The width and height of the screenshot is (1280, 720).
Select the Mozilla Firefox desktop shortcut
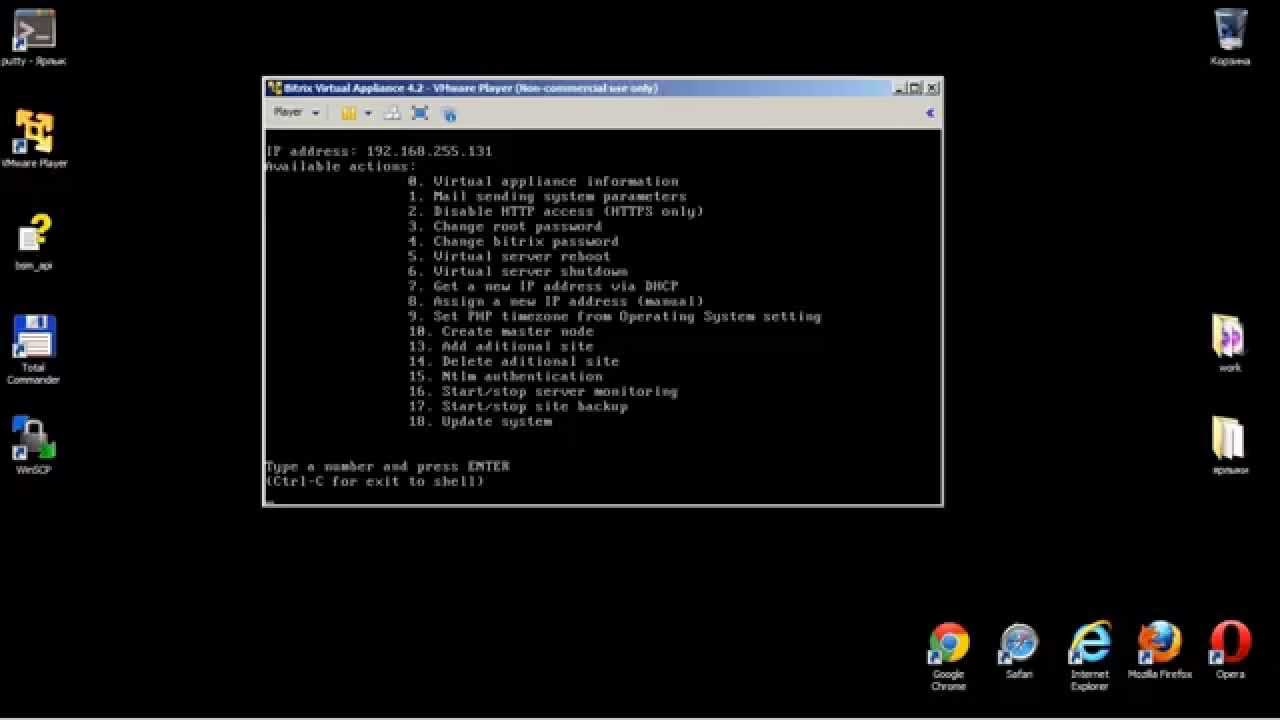[1159, 651]
